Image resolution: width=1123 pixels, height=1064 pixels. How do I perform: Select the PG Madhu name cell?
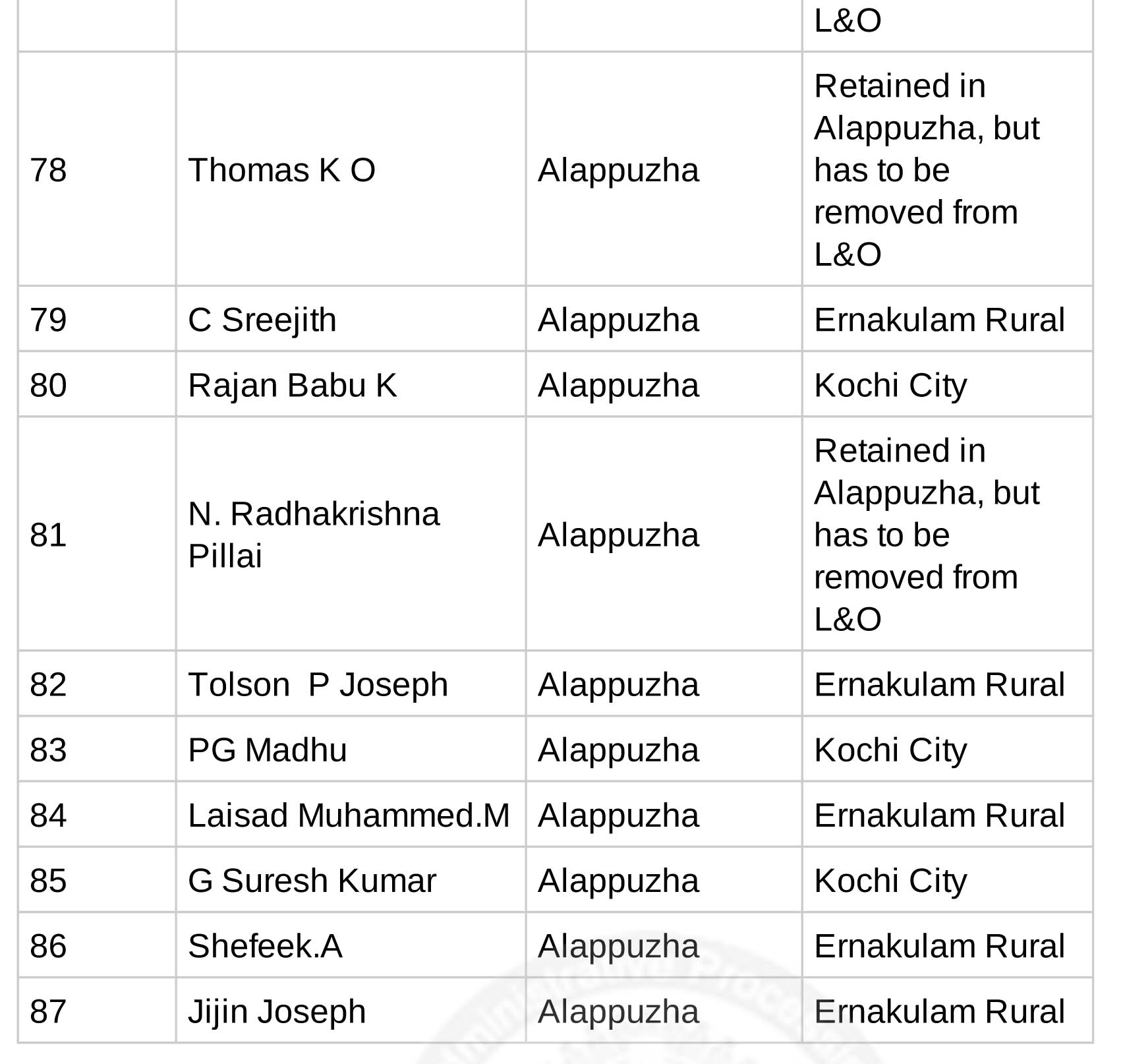point(351,749)
